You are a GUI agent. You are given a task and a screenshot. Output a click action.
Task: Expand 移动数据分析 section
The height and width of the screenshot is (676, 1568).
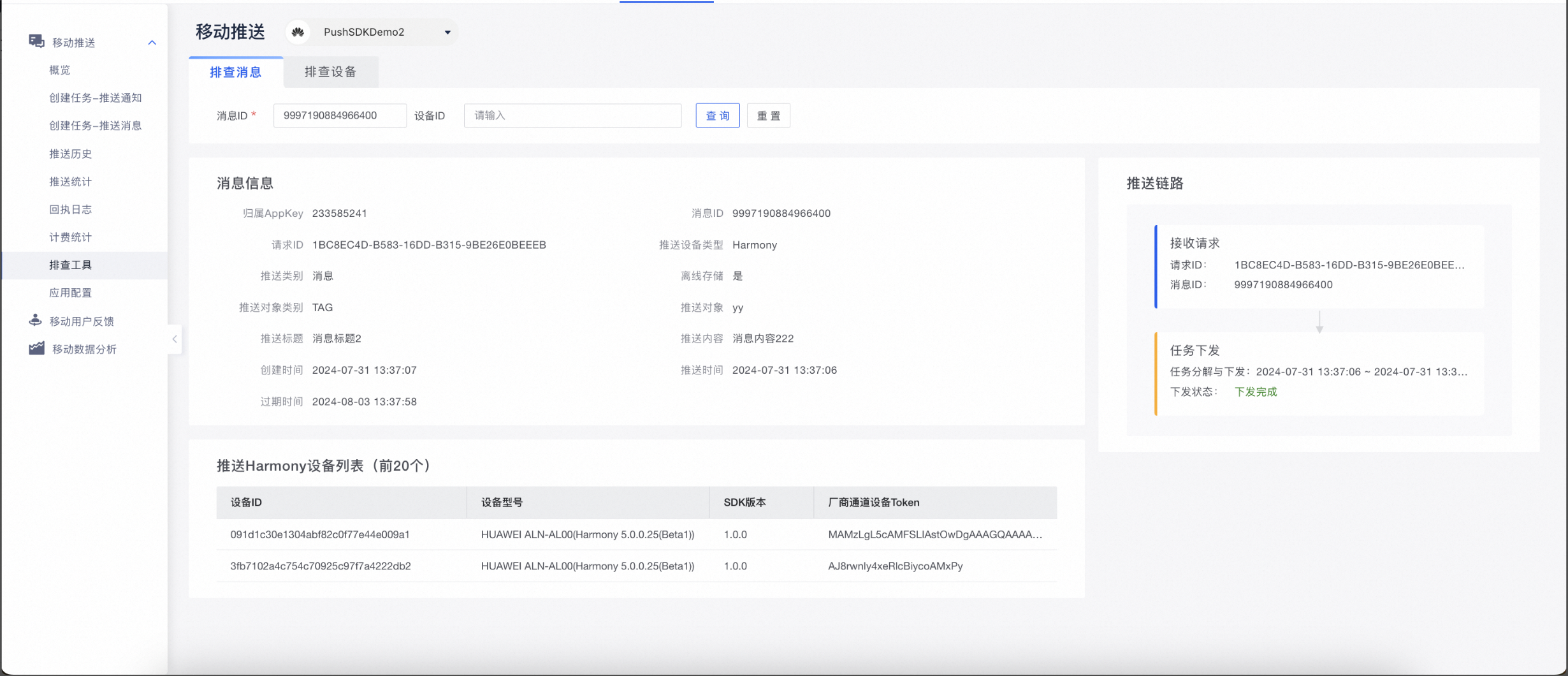pyautogui.click(x=84, y=349)
